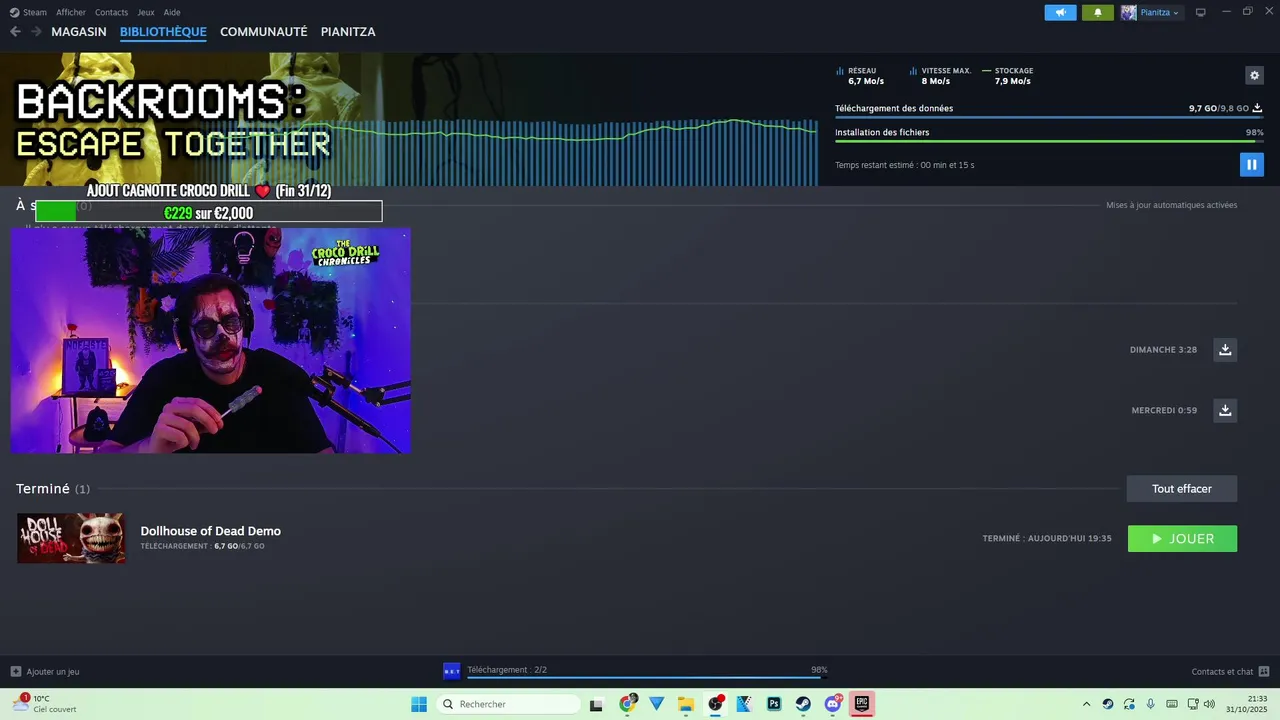1280x720 pixels.
Task: Open the Contacts menu
Action: click(111, 13)
